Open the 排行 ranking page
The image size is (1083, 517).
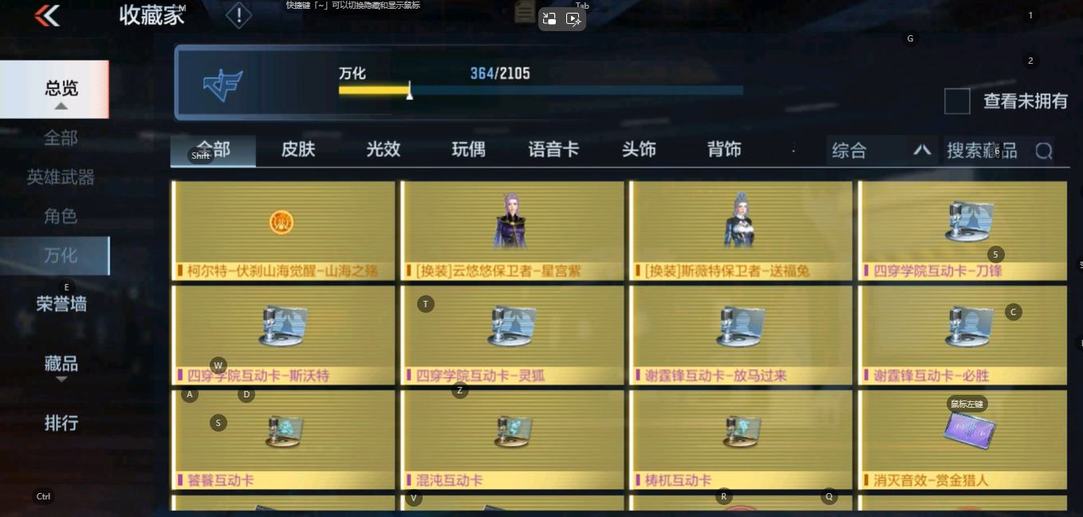(x=61, y=423)
